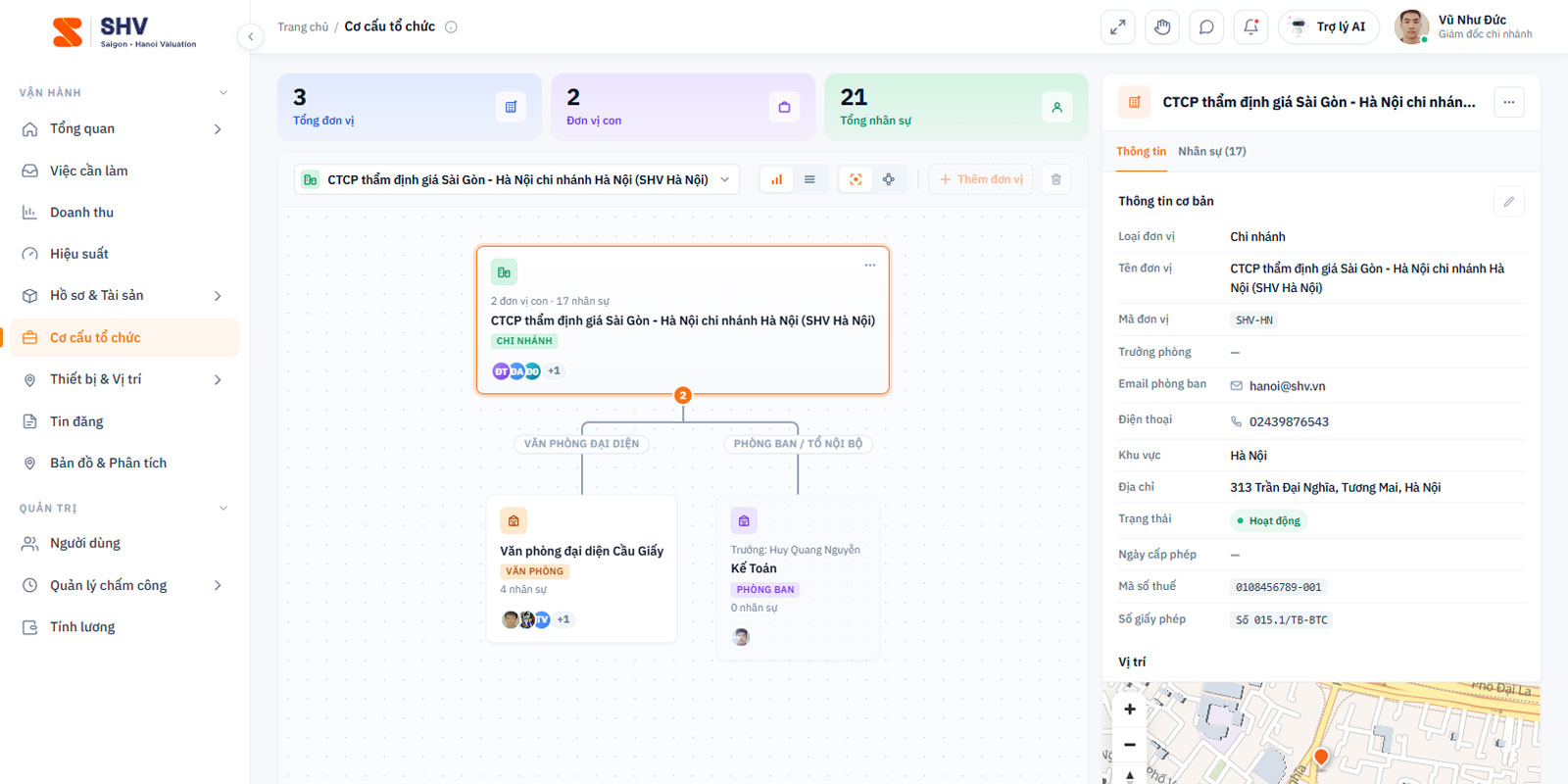Viewport: 1568px width, 784px height.
Task: Select Cơ cấu tổ chức in the sidebar
Action: tap(124, 338)
